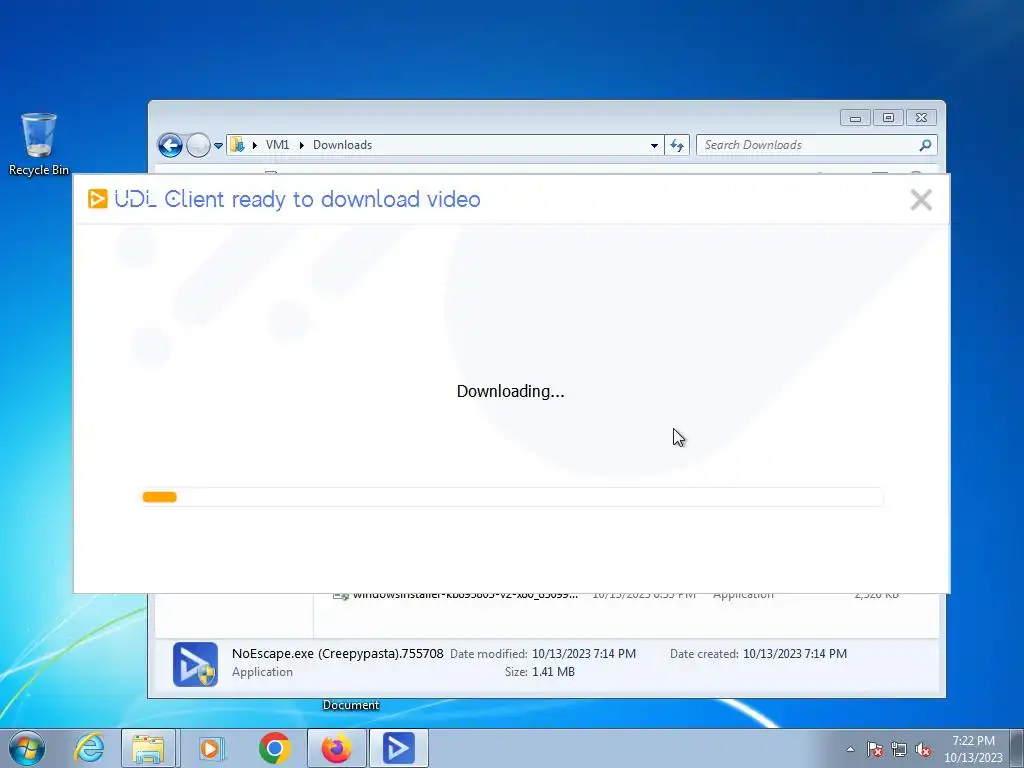
Task: Open the clock showing 7:22 PM
Action: (973, 749)
